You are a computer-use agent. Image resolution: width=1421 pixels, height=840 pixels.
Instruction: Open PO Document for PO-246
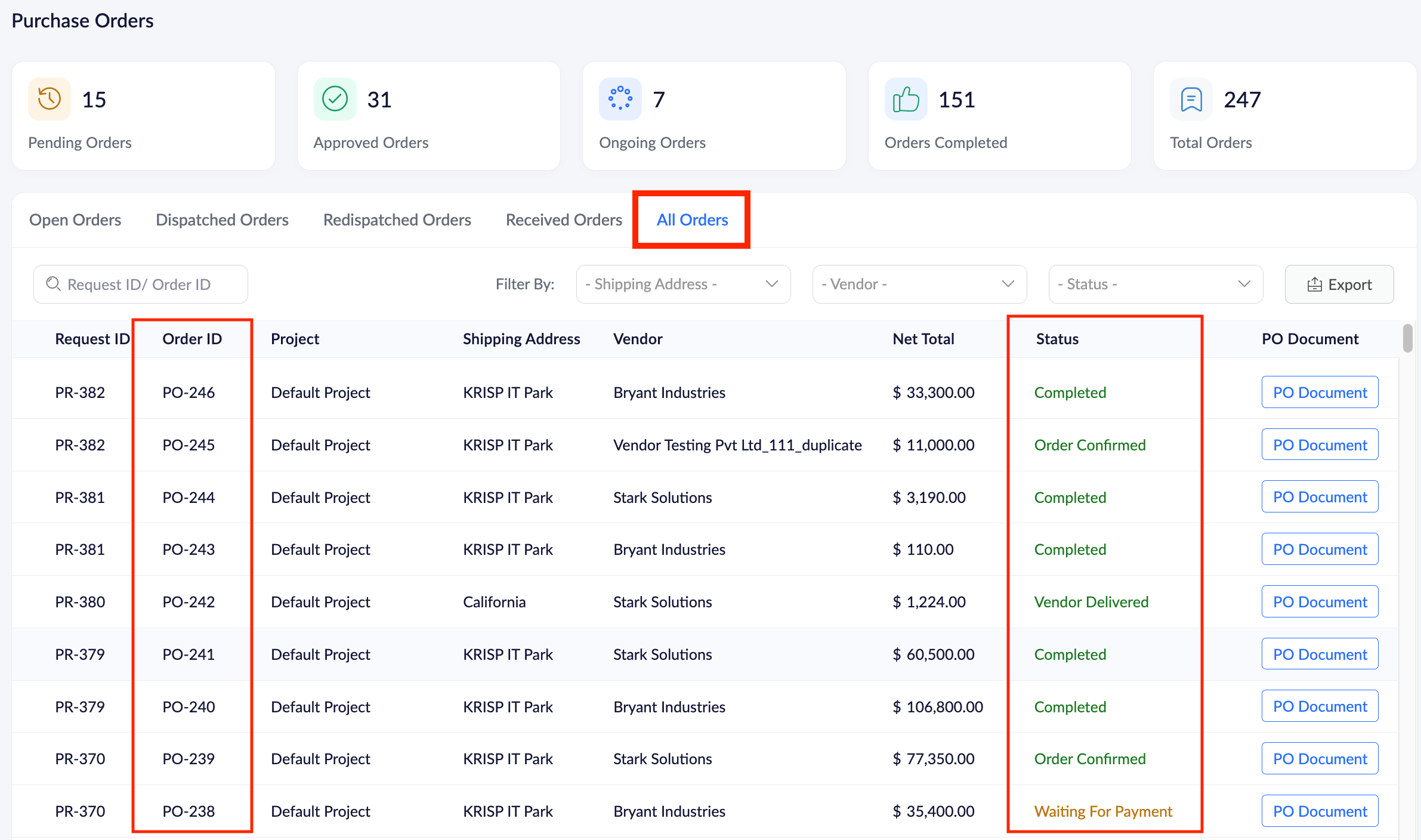[x=1320, y=392]
